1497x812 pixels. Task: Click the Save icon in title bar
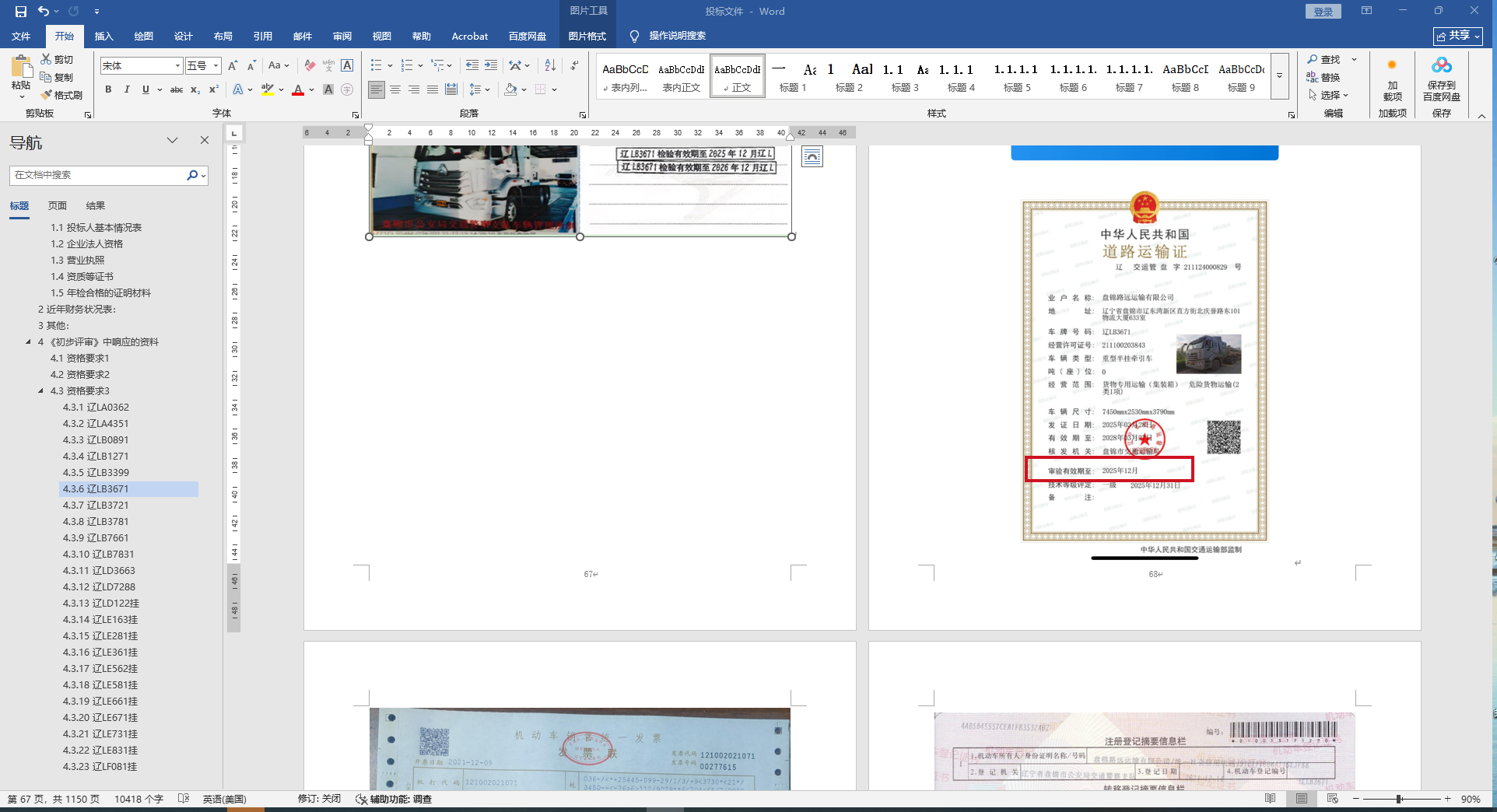pyautogui.click(x=21, y=12)
